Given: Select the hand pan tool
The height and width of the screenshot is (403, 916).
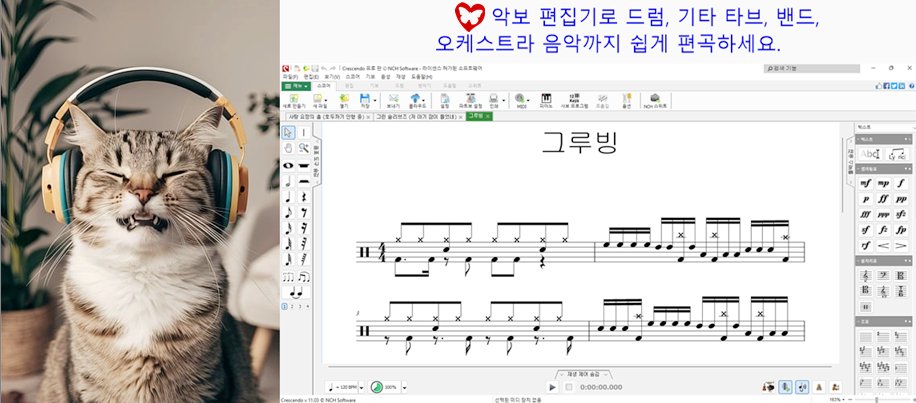Looking at the screenshot, I should click(288, 148).
